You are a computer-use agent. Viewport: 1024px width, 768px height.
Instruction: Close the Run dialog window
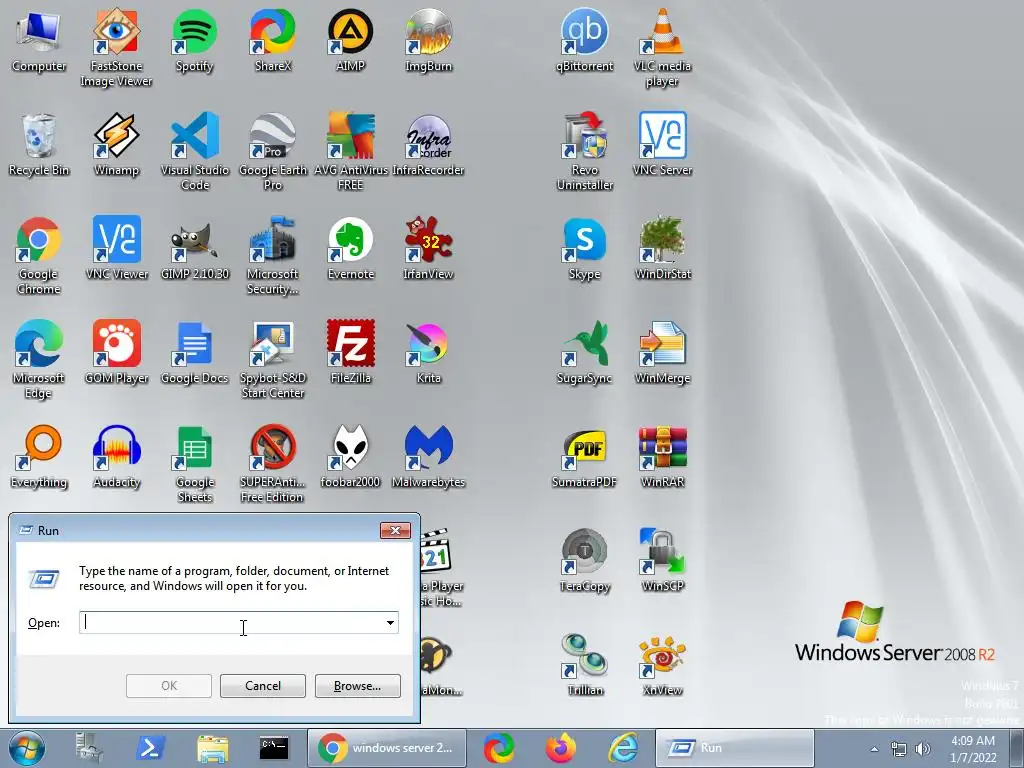tap(395, 530)
